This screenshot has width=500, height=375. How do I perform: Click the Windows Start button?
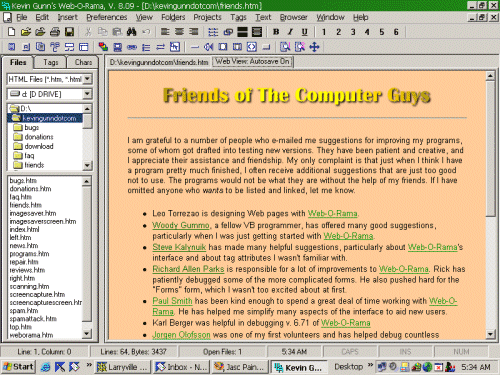(18, 367)
